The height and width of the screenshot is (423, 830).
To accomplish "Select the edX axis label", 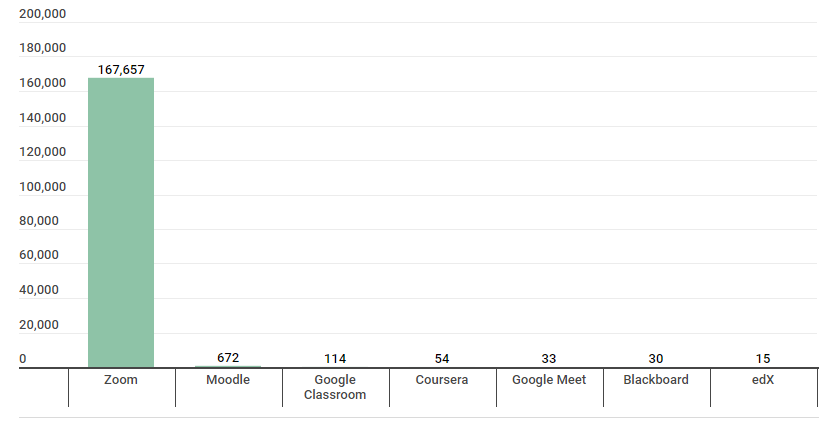I will pyautogui.click(x=763, y=380).
